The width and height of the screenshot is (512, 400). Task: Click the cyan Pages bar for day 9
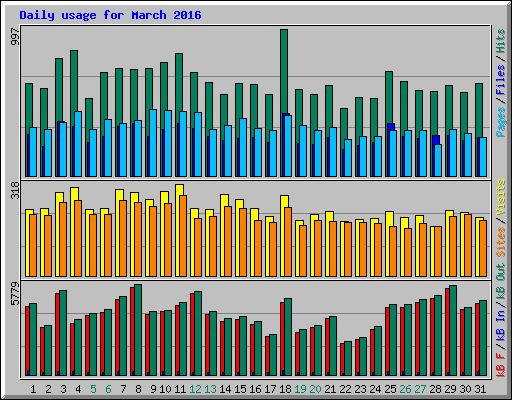pos(153,143)
